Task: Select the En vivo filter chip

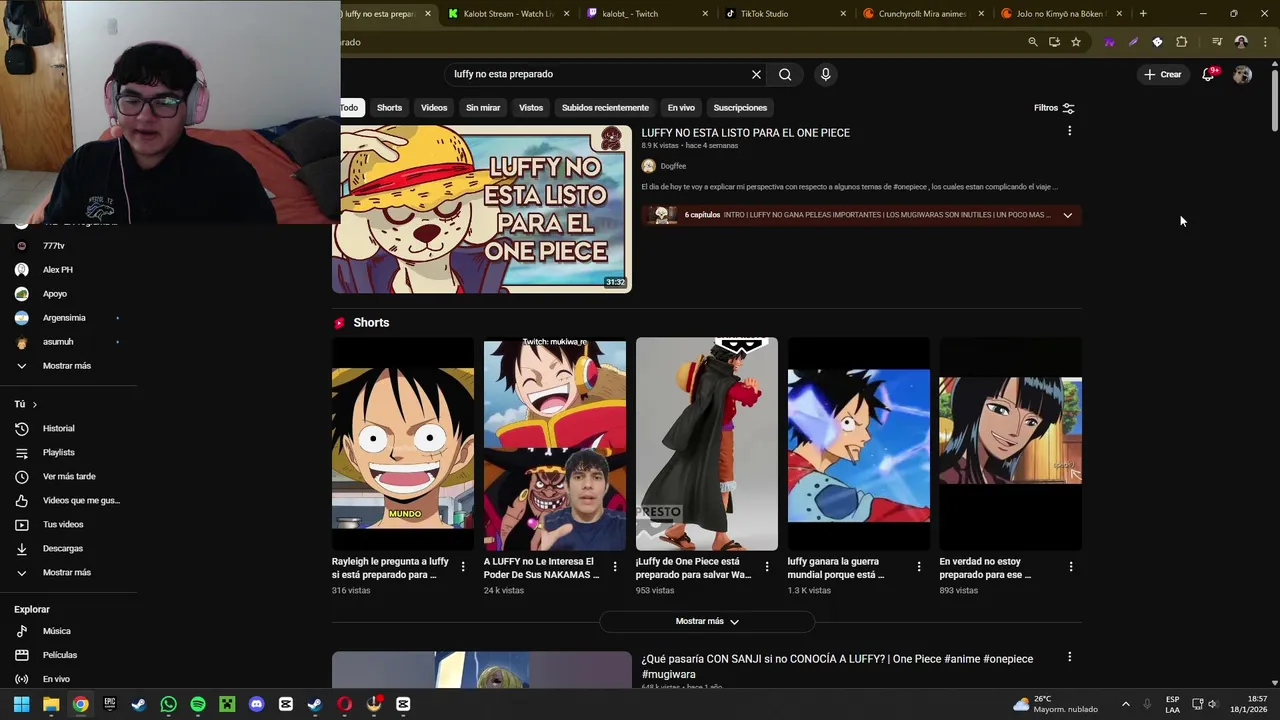Action: pos(681,108)
